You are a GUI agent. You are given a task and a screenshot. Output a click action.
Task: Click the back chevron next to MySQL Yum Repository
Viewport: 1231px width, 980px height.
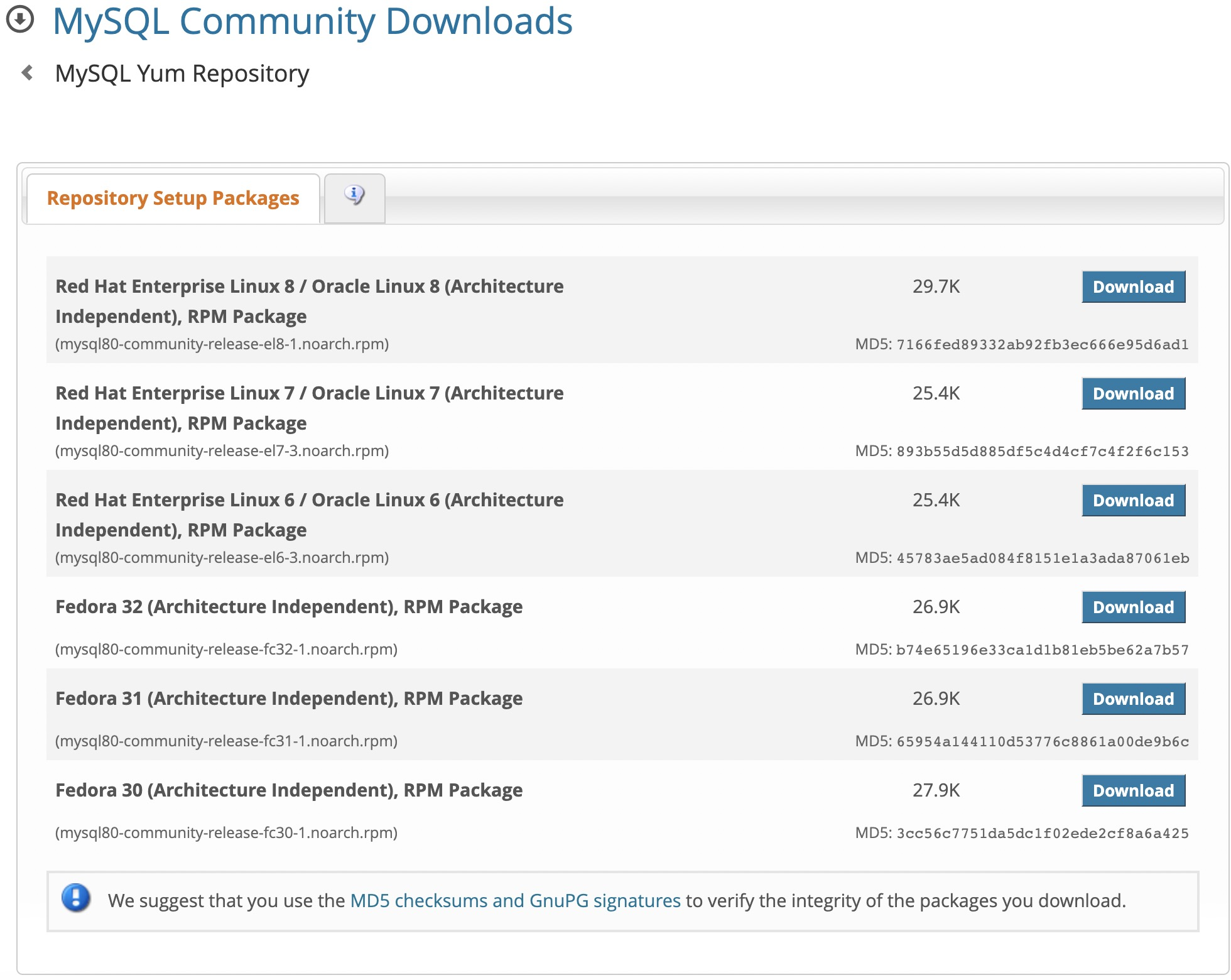pos(27,73)
